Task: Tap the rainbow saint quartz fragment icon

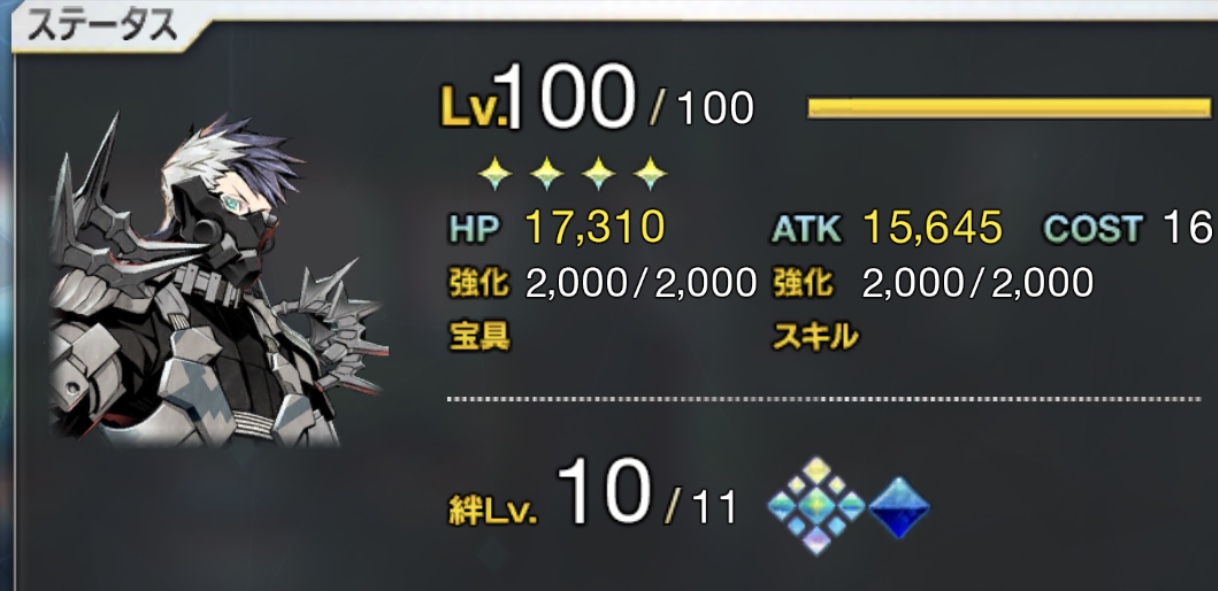Action: click(817, 506)
